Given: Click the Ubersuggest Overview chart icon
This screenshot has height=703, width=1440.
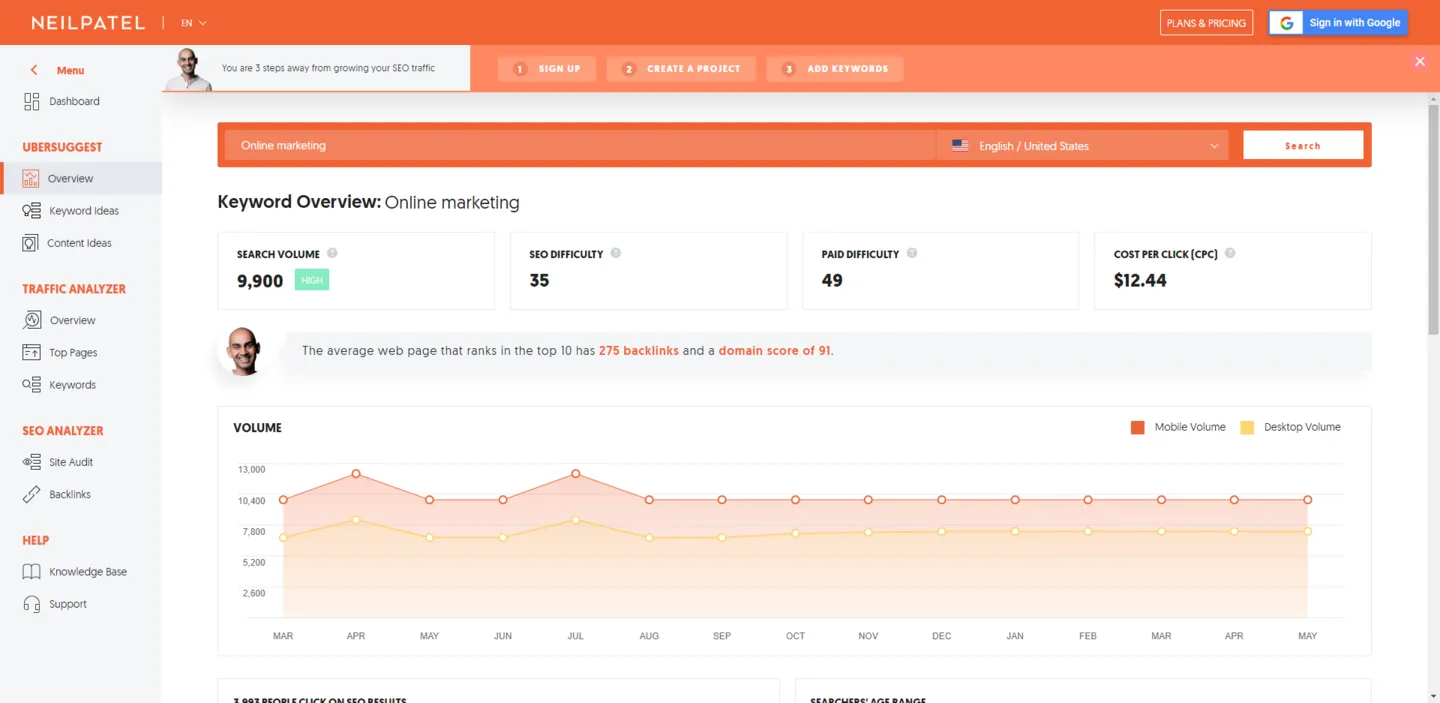Looking at the screenshot, I should pos(31,178).
